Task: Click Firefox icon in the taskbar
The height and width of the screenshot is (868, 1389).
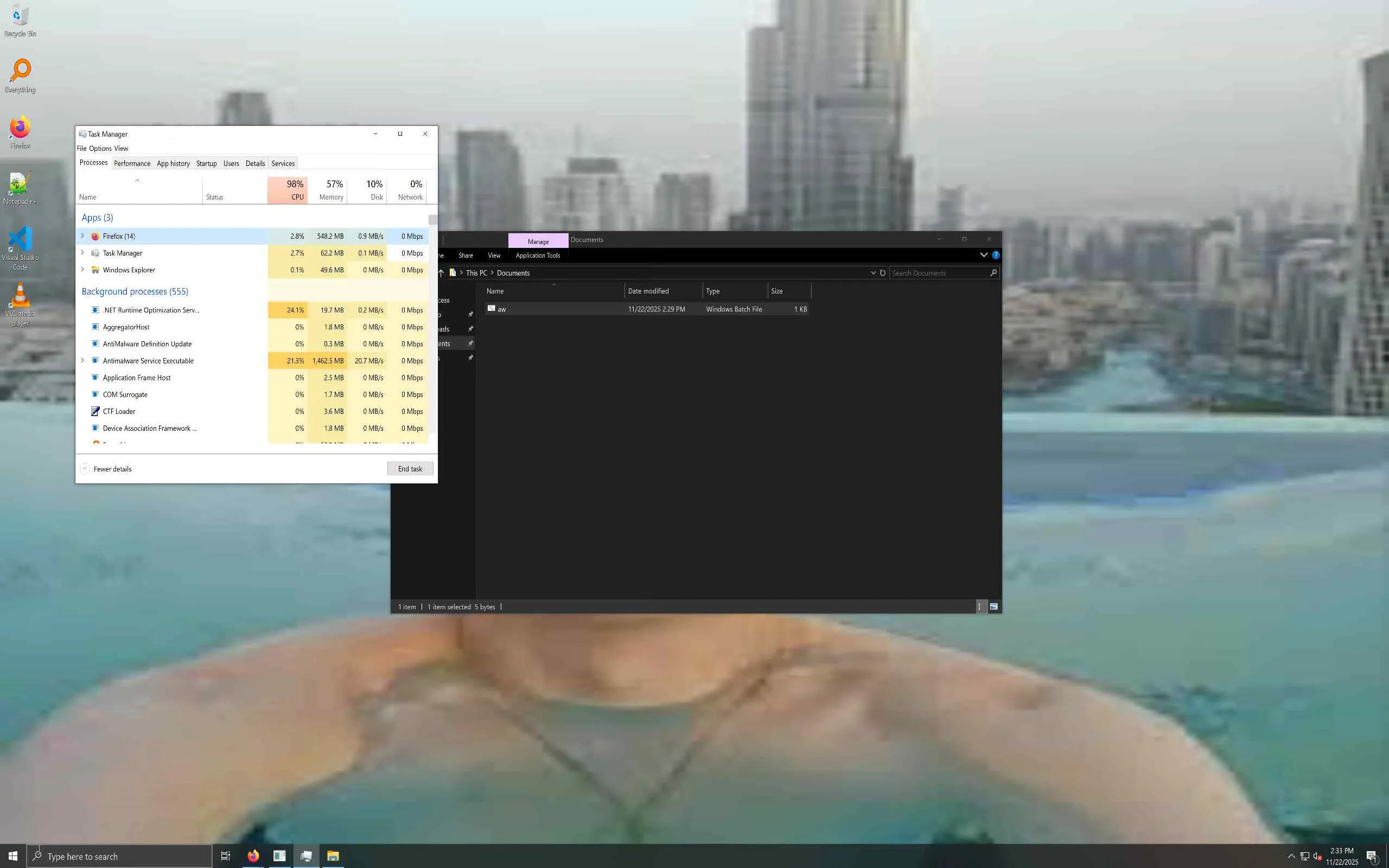Action: 253,856
